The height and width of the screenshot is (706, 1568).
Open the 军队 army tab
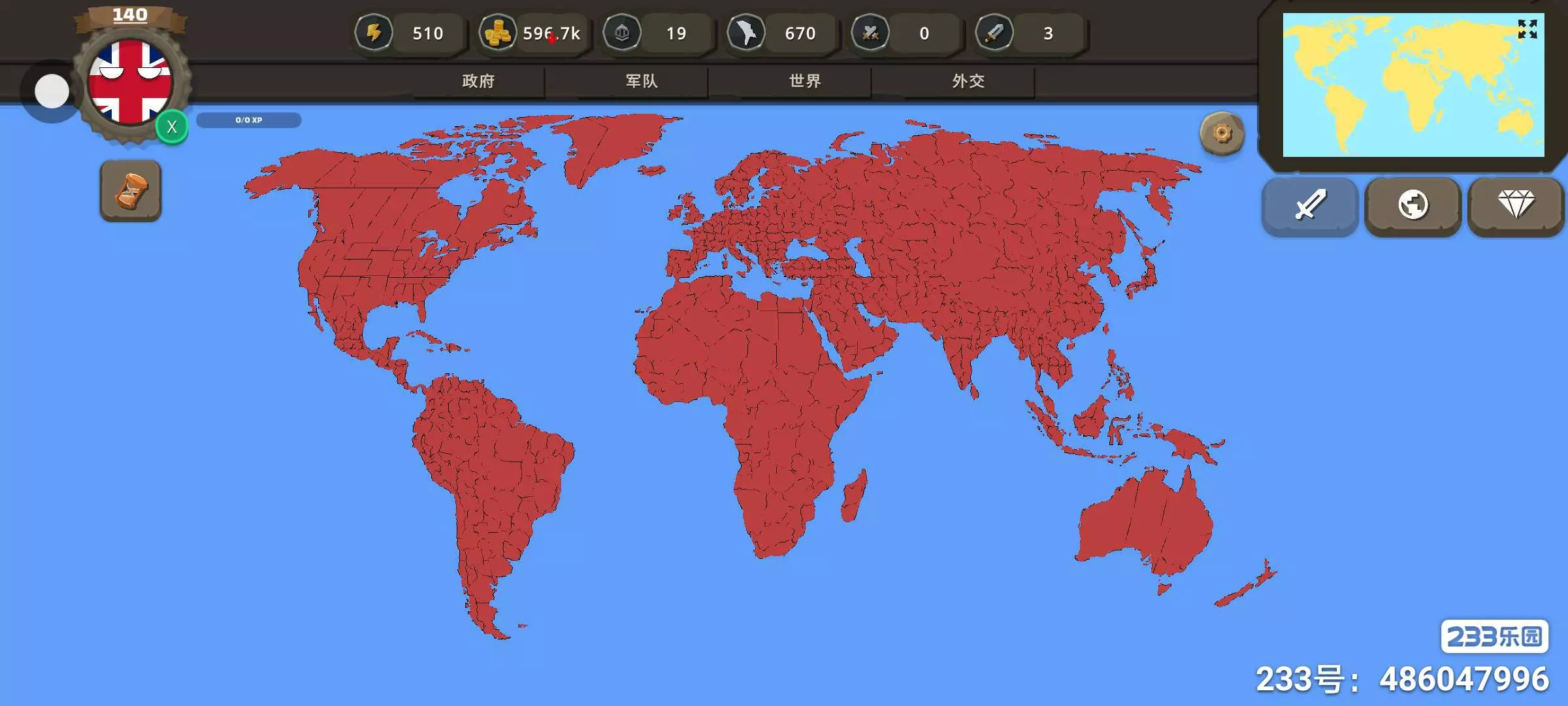[642, 81]
